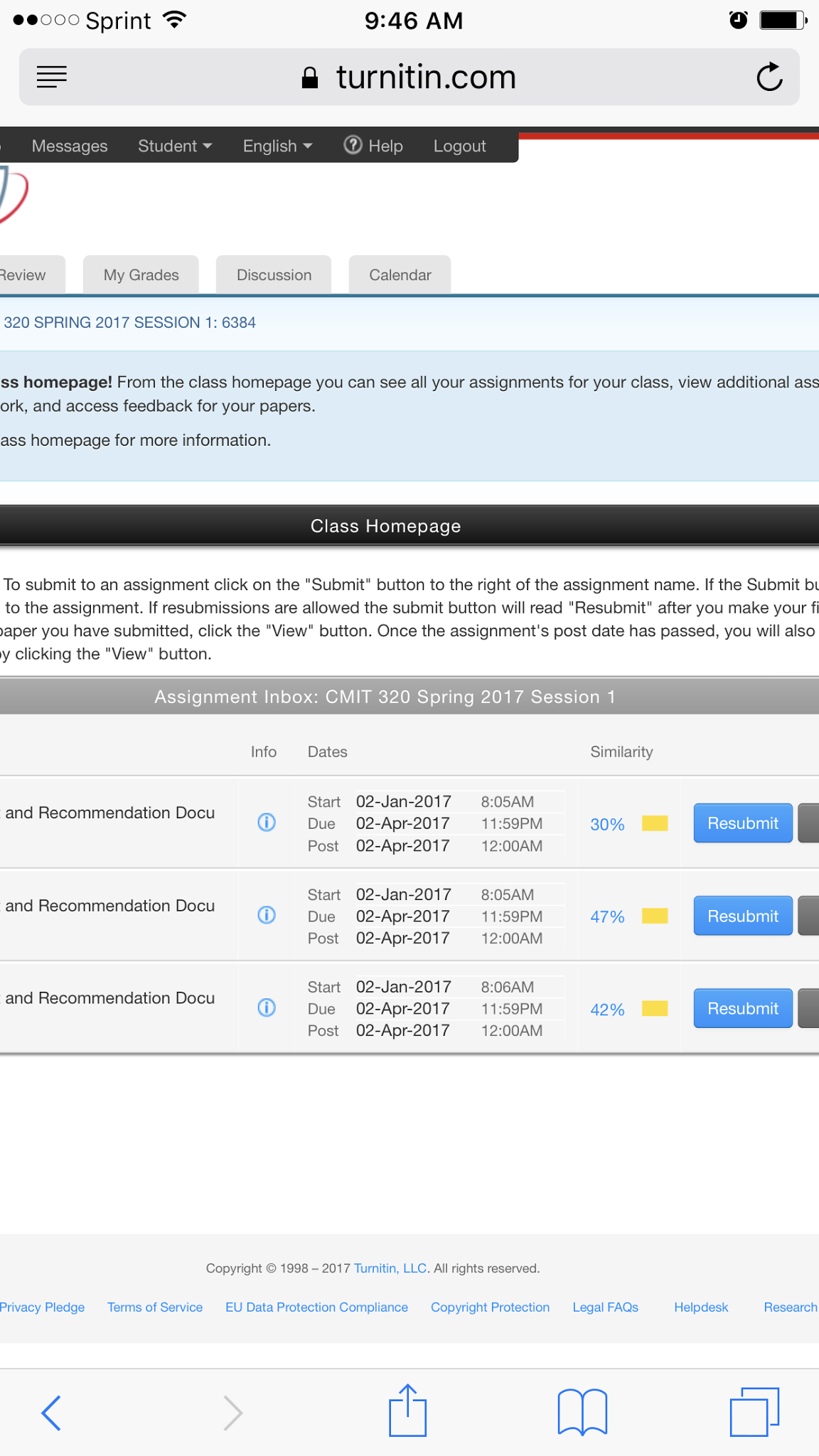The width and height of the screenshot is (819, 1456).
Task: Open the Copyright Protection link
Action: (x=490, y=1307)
